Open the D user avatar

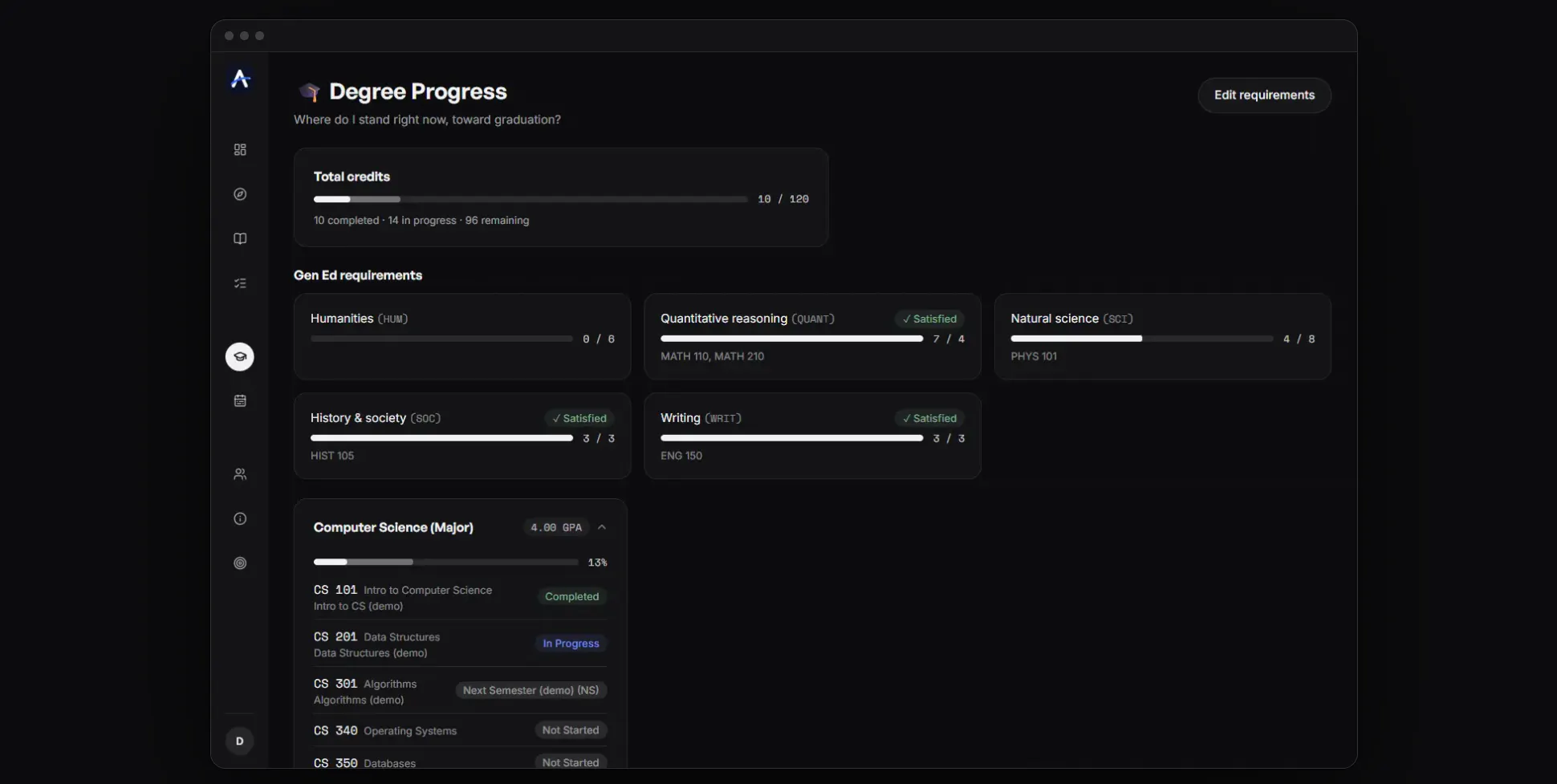(239, 741)
